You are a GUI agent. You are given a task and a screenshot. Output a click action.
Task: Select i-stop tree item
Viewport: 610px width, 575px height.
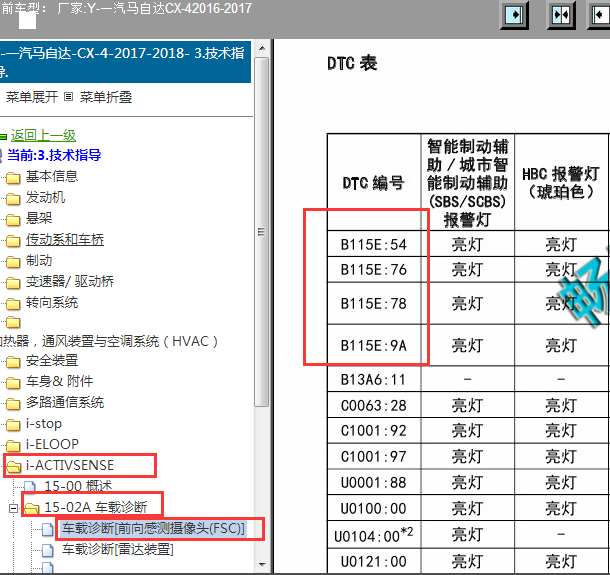click(x=44, y=423)
